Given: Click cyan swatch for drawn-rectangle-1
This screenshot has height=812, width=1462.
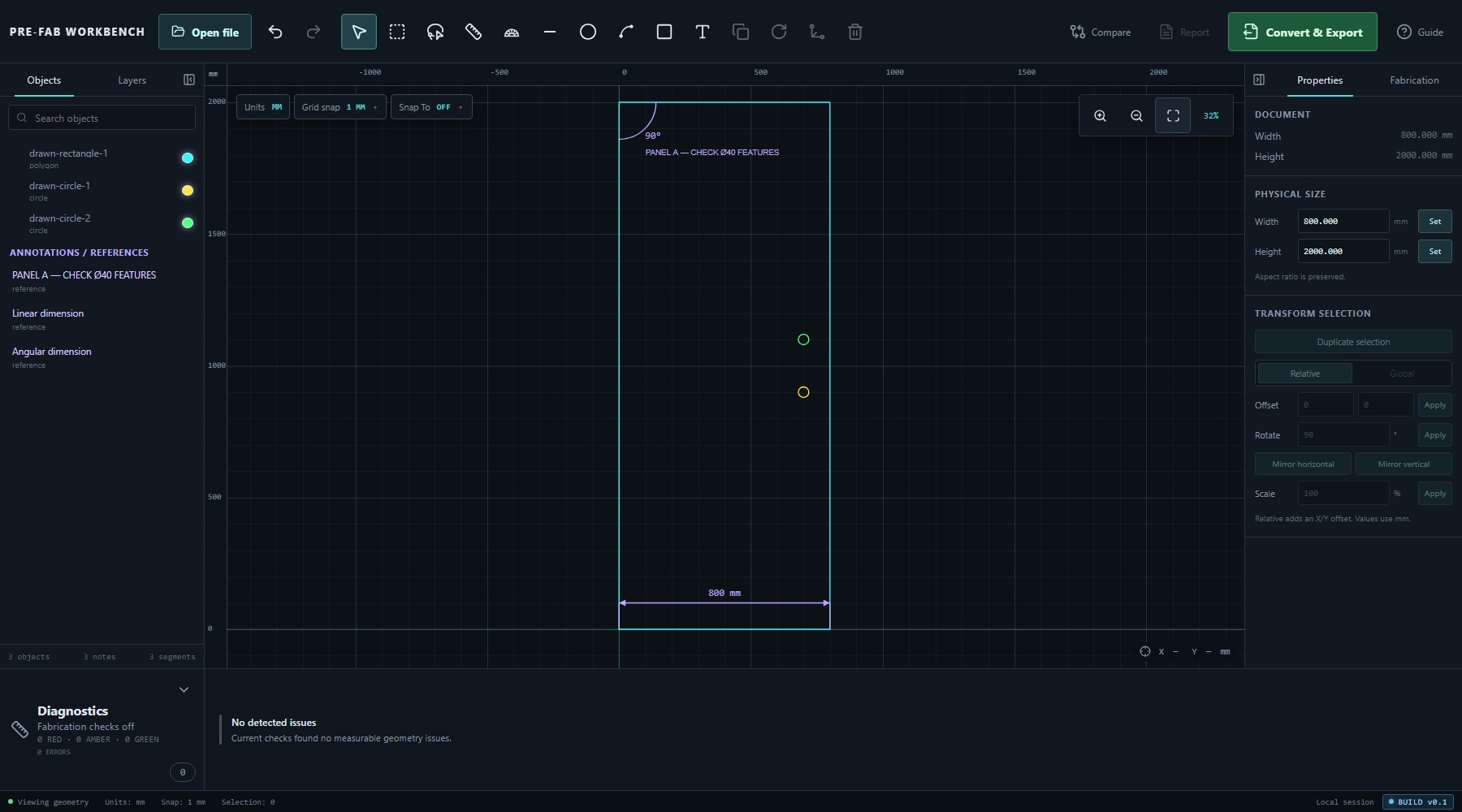Looking at the screenshot, I should tap(188, 158).
